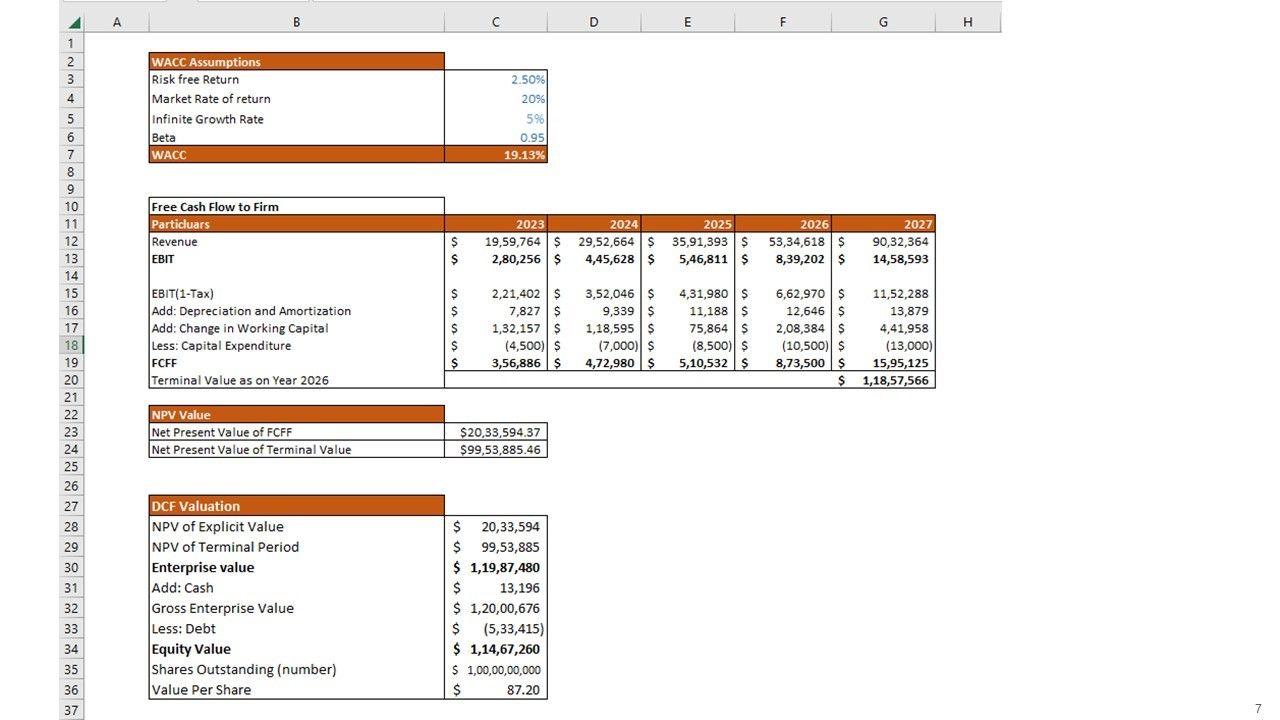The height and width of the screenshot is (720, 1280).
Task: Select the Risk free Return 2.50% cell
Action: pyautogui.click(x=496, y=80)
